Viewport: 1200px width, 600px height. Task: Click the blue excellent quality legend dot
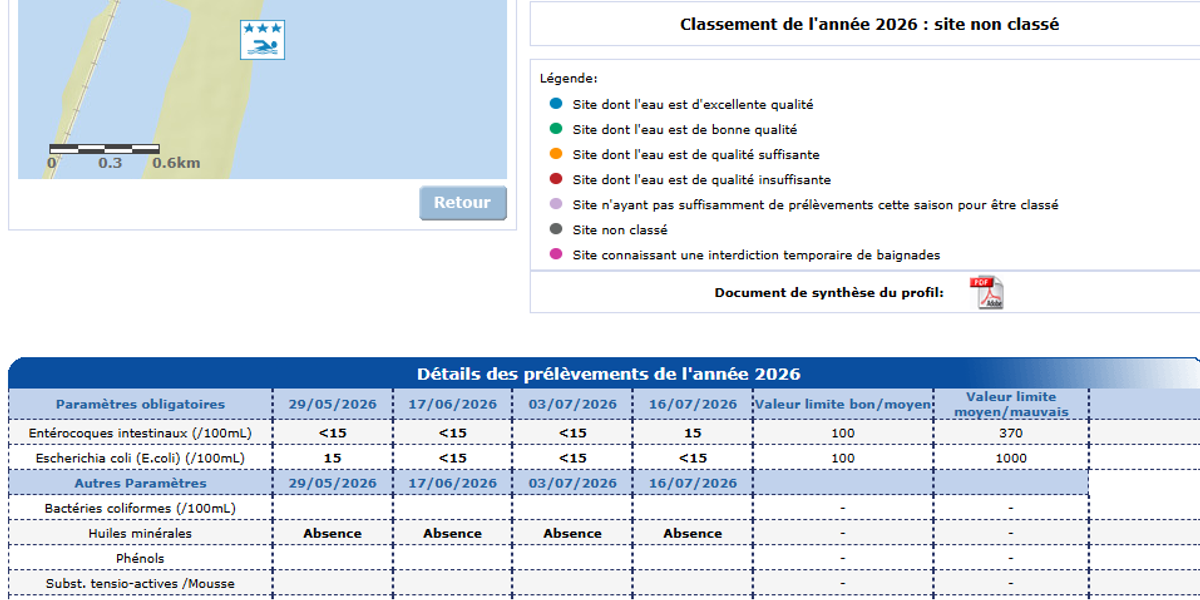point(556,104)
